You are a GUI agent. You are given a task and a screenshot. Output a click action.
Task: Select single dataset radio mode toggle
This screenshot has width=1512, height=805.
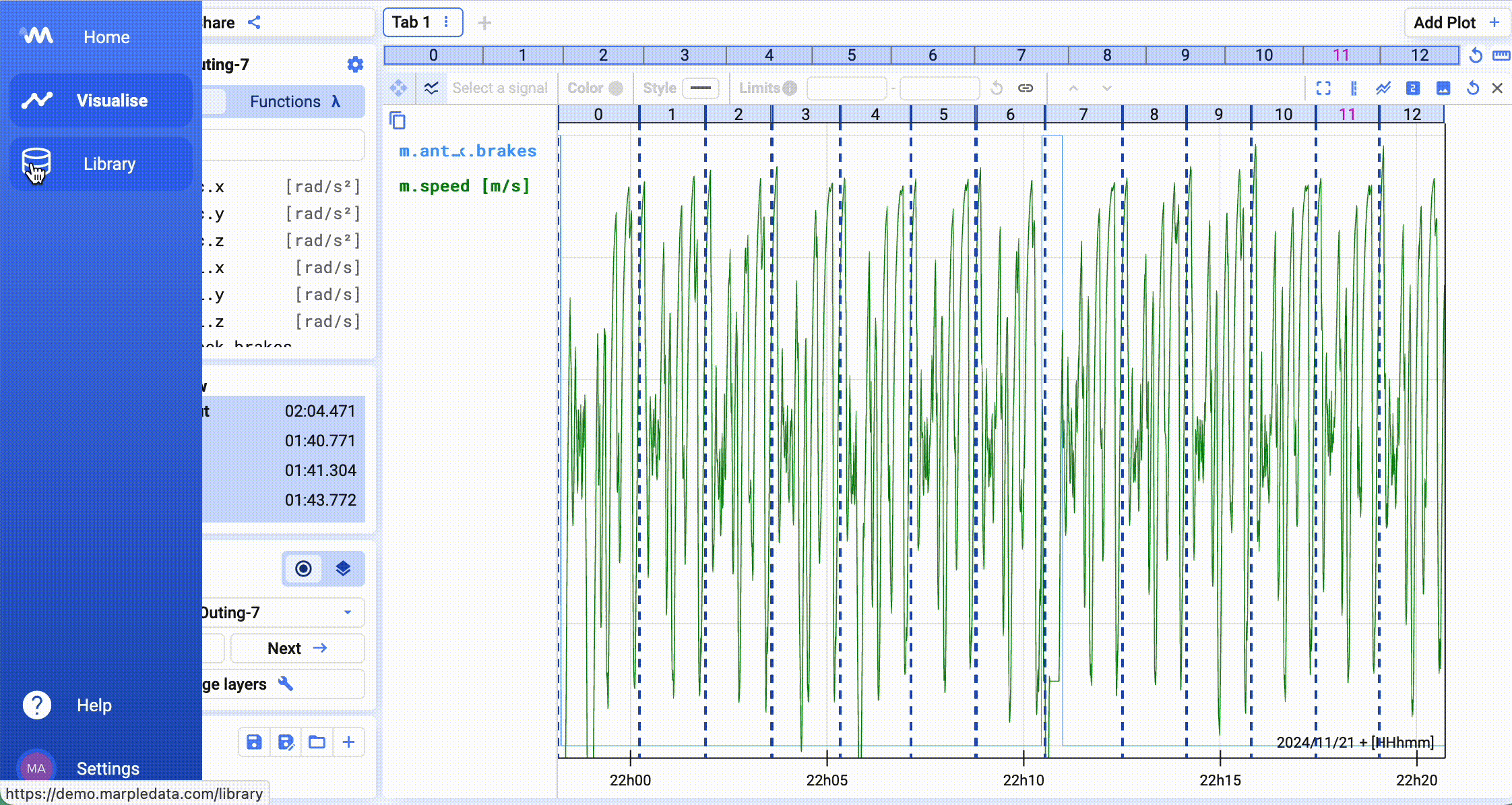[x=303, y=568]
